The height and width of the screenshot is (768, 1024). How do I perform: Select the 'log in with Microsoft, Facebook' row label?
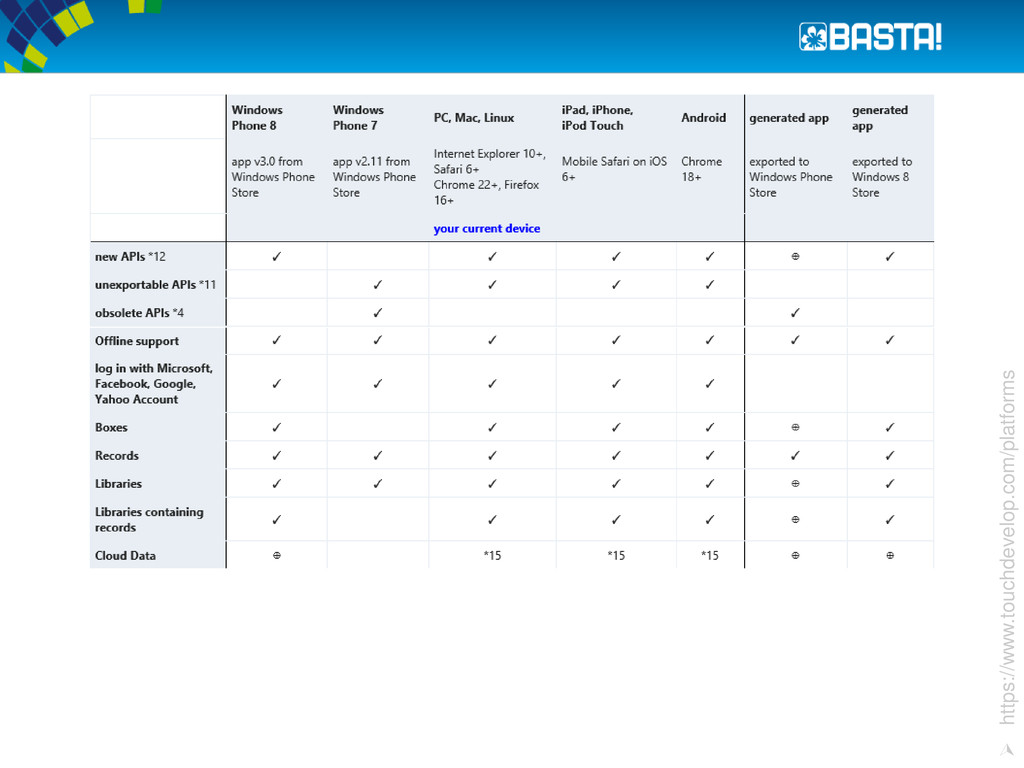point(153,384)
